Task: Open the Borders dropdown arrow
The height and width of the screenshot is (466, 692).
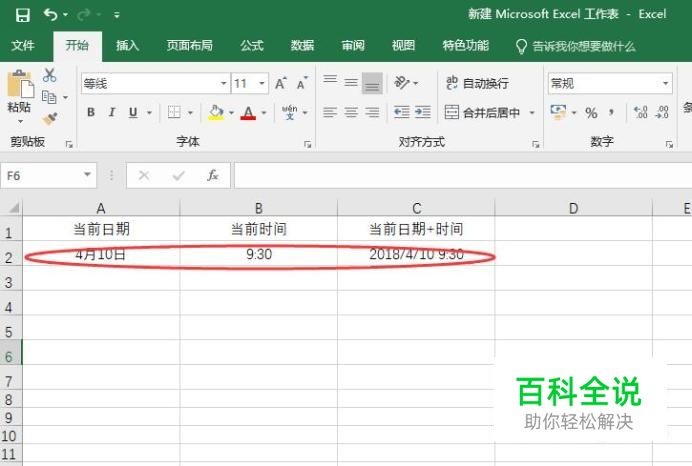Action: click(x=190, y=113)
